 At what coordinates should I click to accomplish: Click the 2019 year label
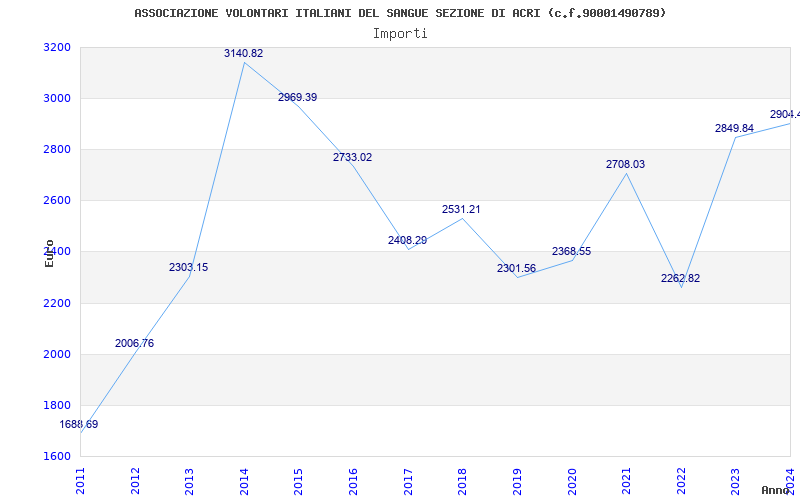tap(517, 481)
